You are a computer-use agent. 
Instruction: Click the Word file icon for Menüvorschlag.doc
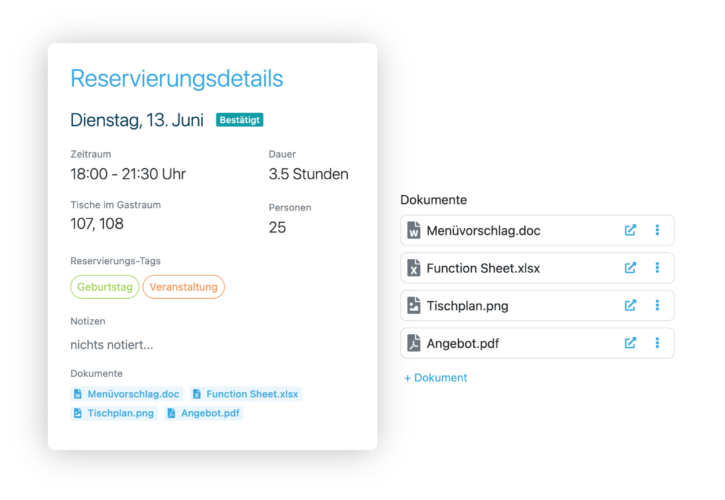414,230
